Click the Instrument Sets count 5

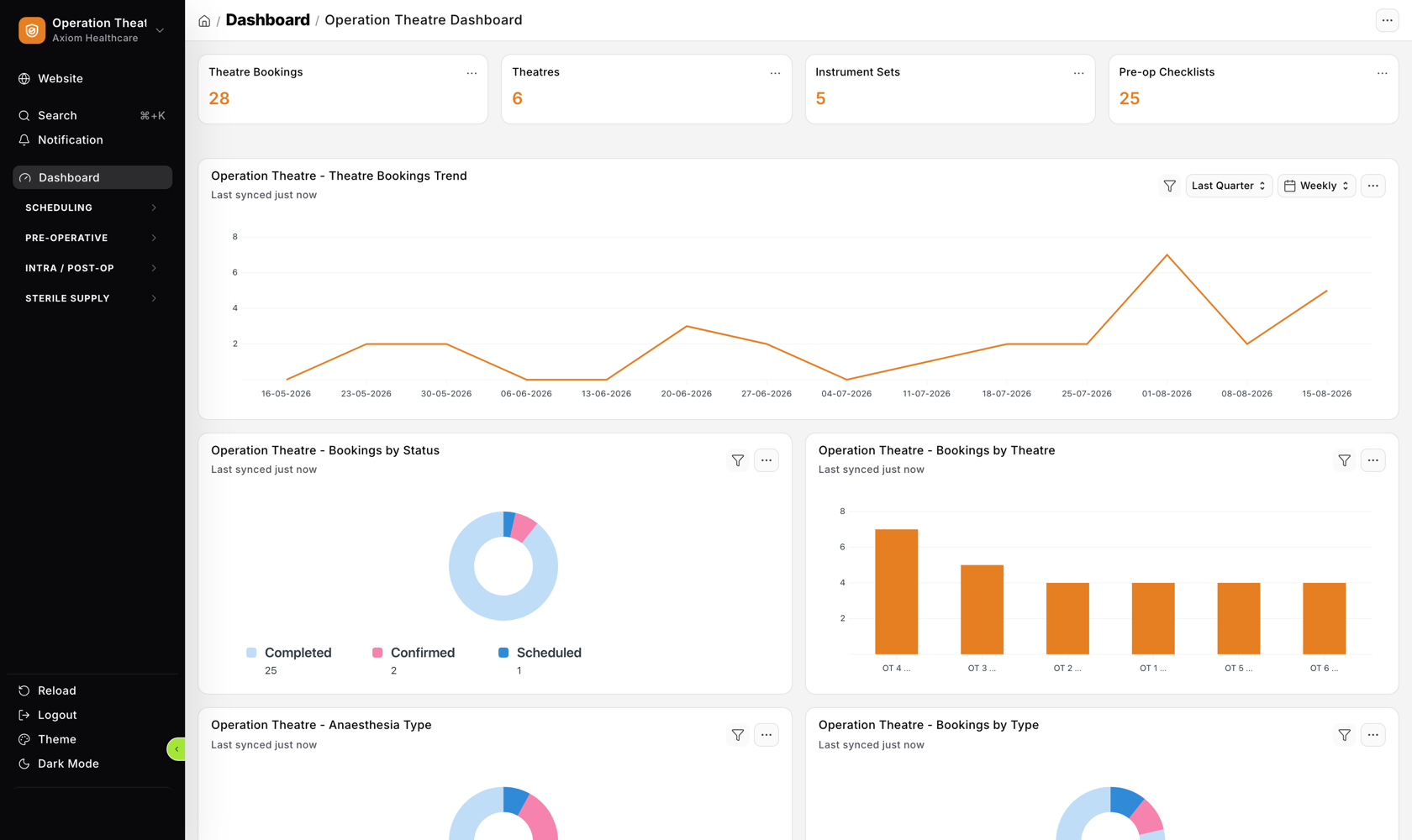click(x=820, y=98)
